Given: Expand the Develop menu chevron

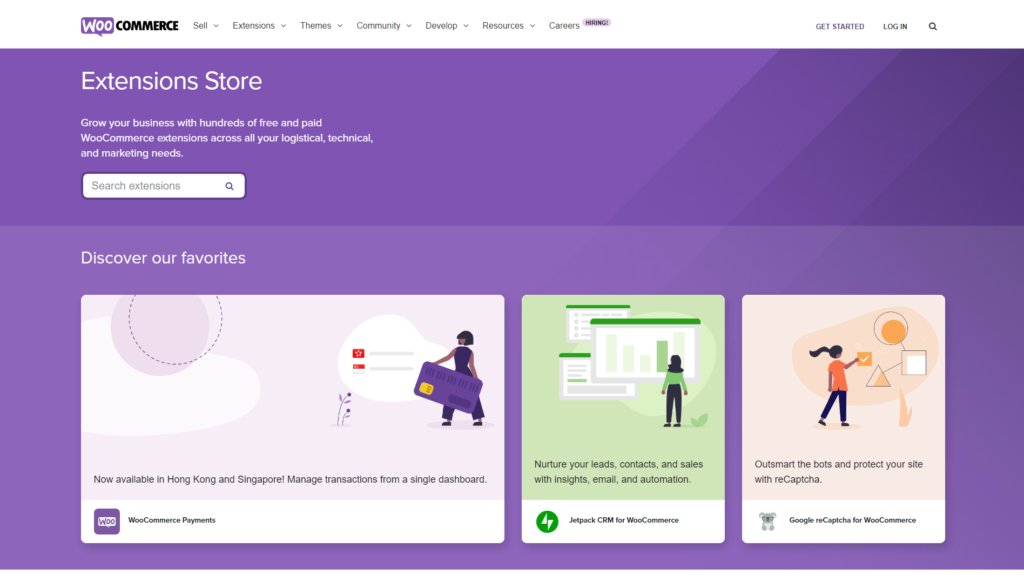Looking at the screenshot, I should pos(466,26).
